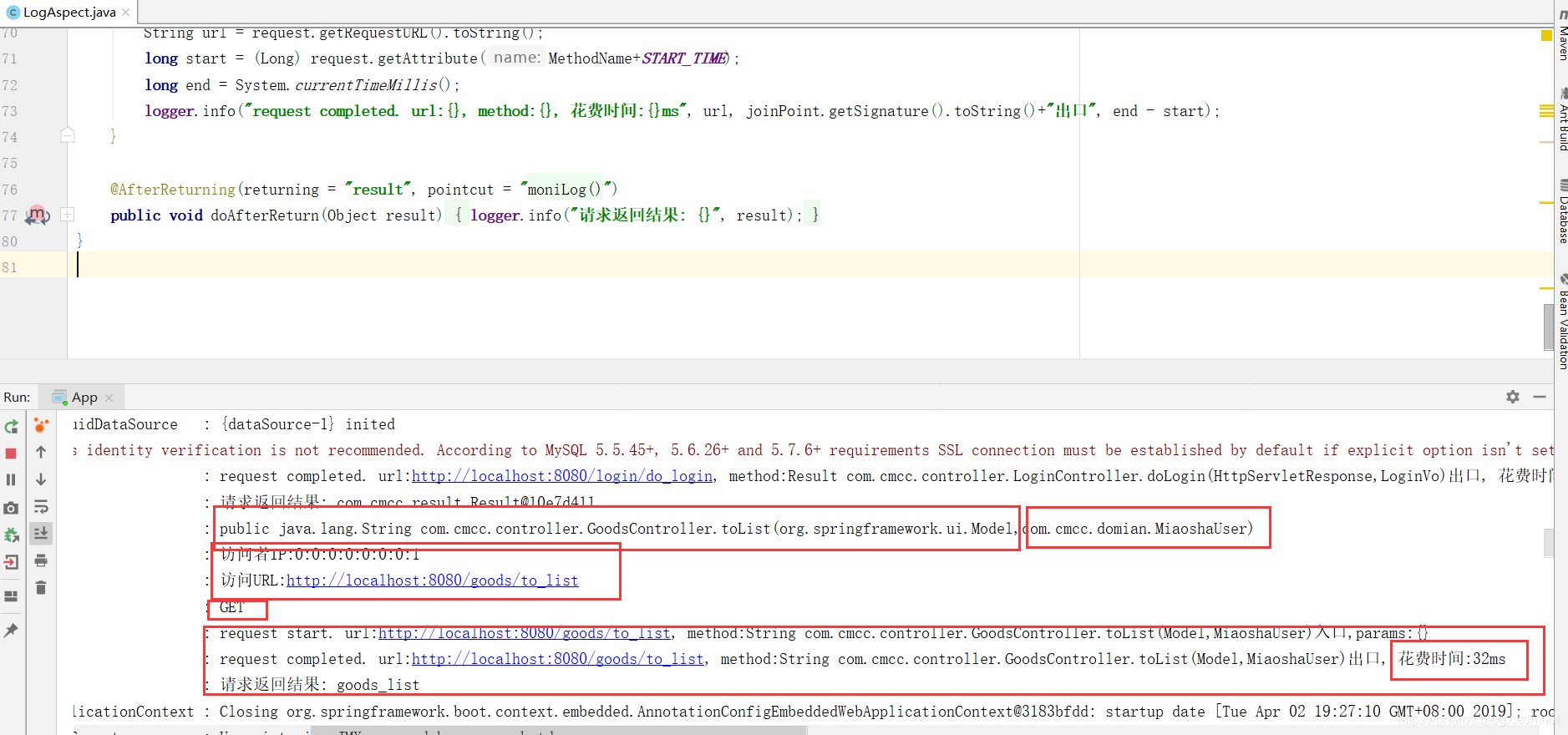Expand folded method on line 77
Image resolution: width=1568 pixels, height=735 pixels.
click(x=68, y=215)
